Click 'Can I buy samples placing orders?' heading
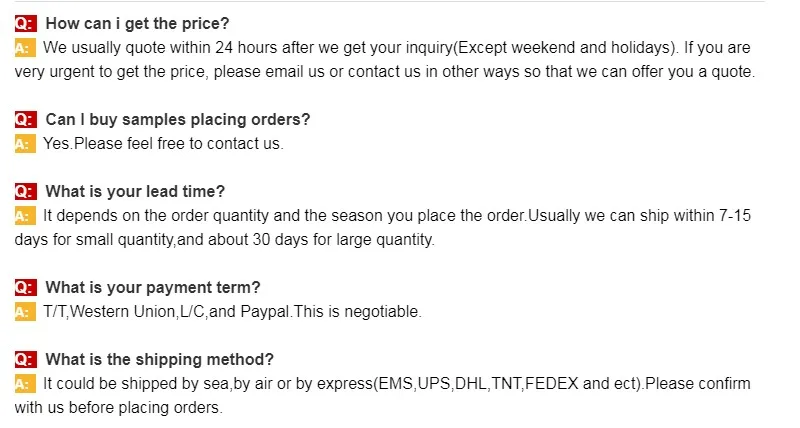 click(178, 119)
